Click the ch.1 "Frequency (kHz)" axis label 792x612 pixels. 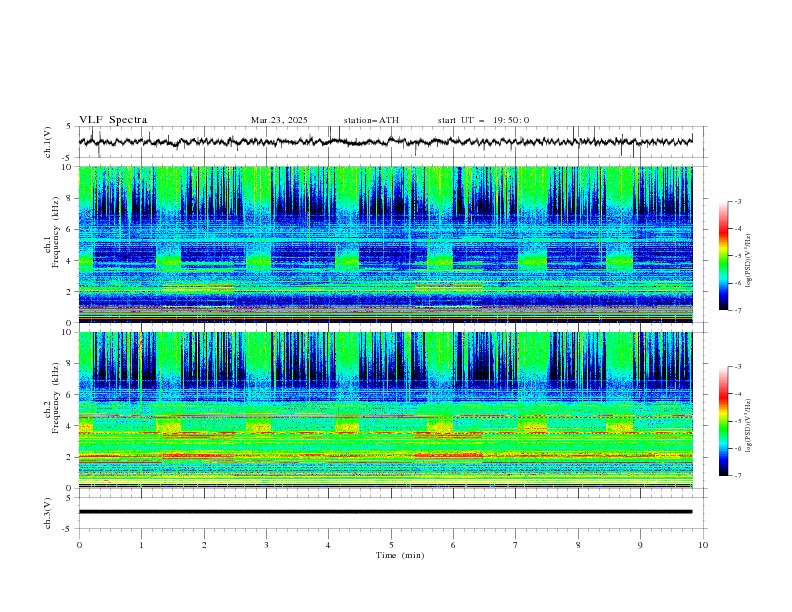pyautogui.click(x=56, y=232)
